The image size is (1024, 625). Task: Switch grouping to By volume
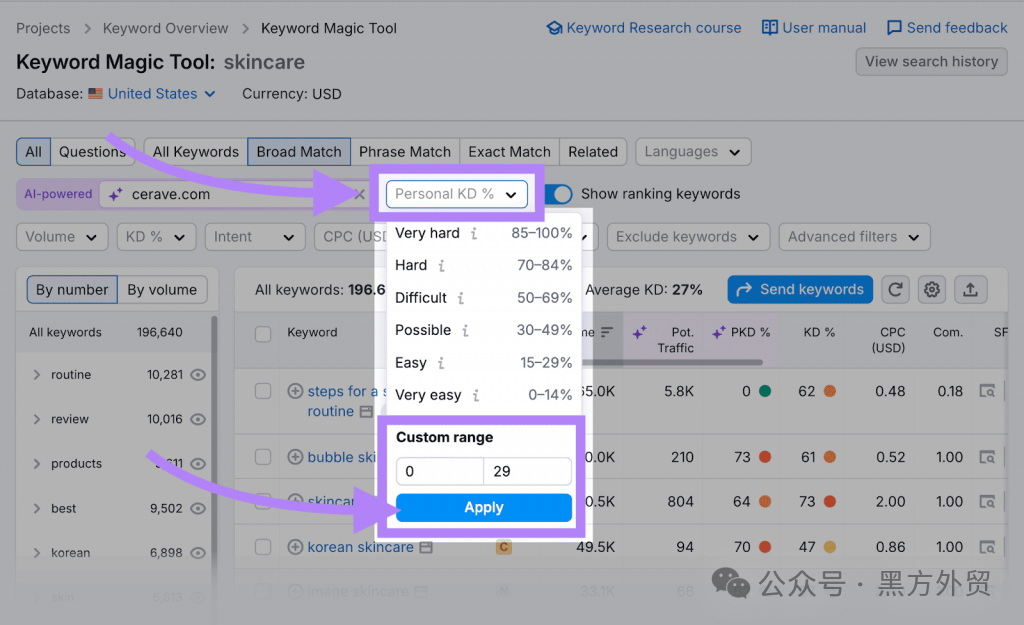pyautogui.click(x=162, y=289)
